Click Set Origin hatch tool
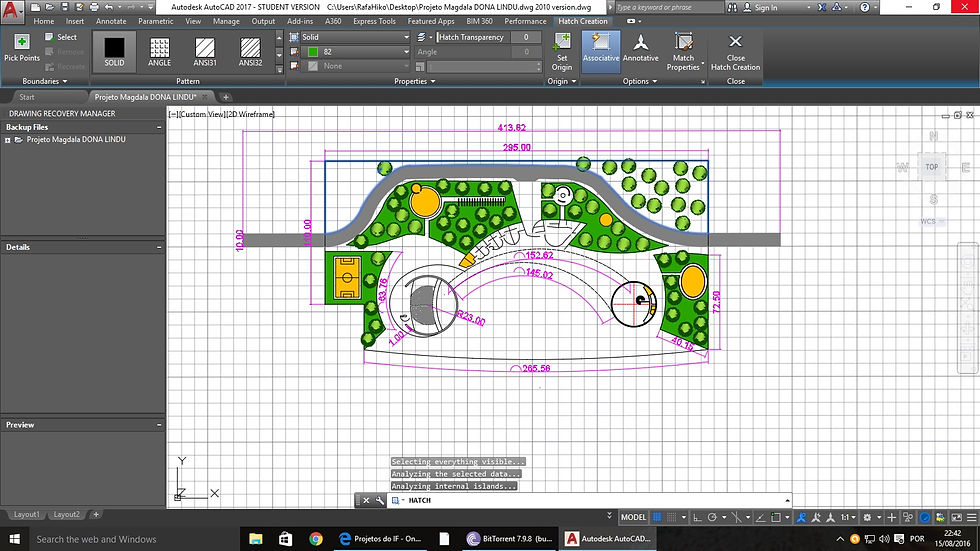 coord(562,52)
